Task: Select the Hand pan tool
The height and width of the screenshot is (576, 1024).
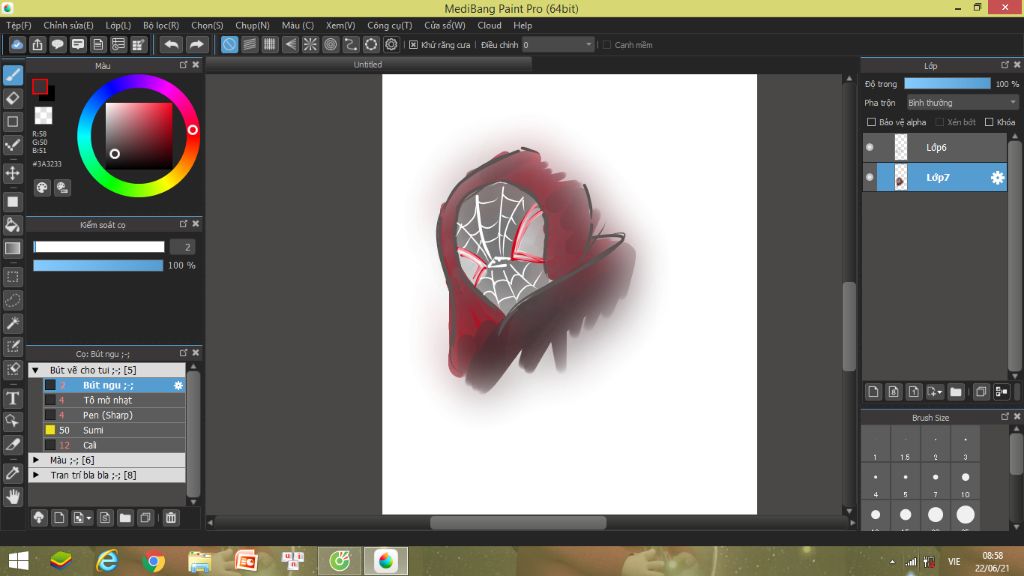Action: click(12, 496)
